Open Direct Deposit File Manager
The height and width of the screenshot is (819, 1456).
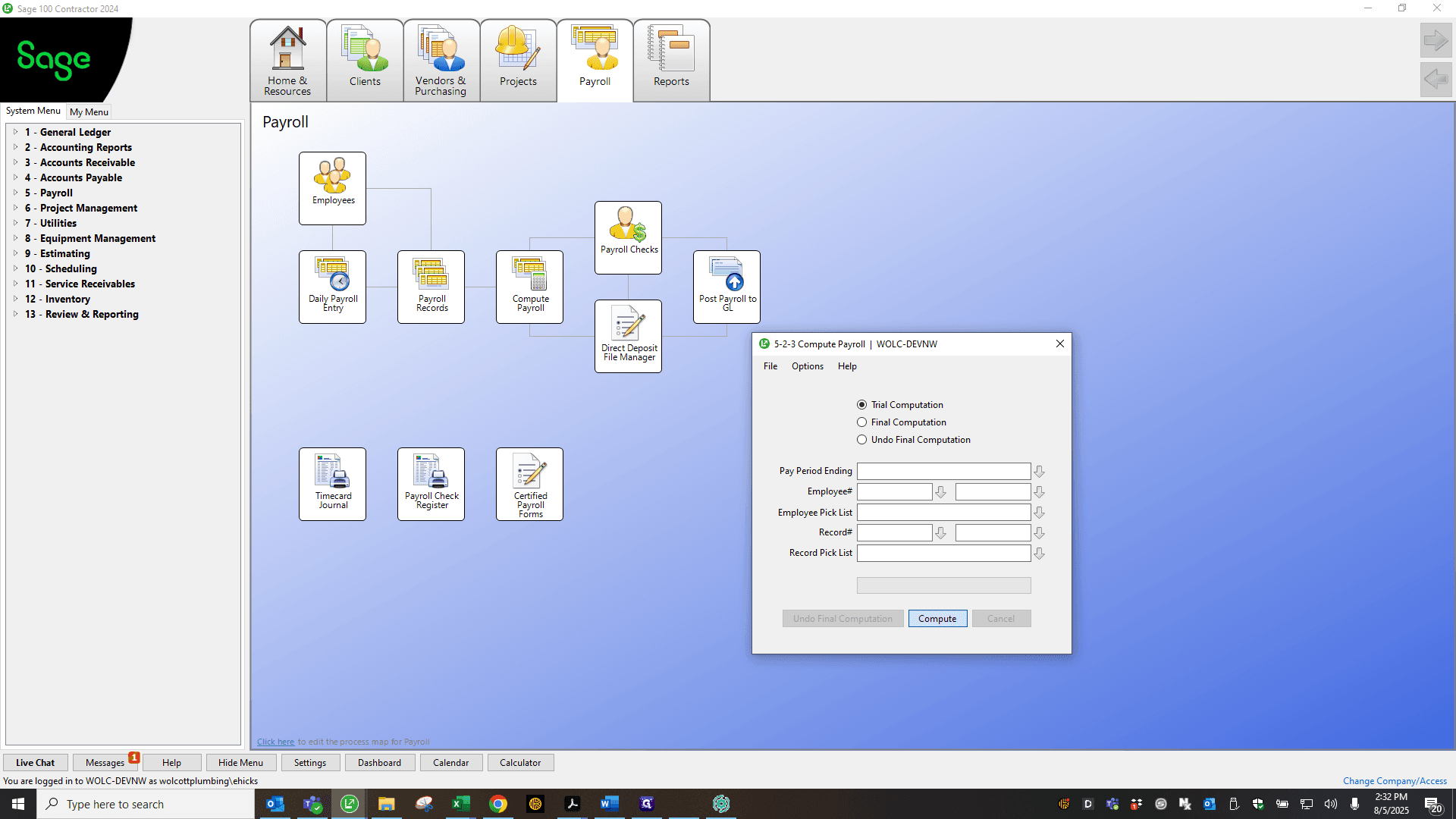628,336
